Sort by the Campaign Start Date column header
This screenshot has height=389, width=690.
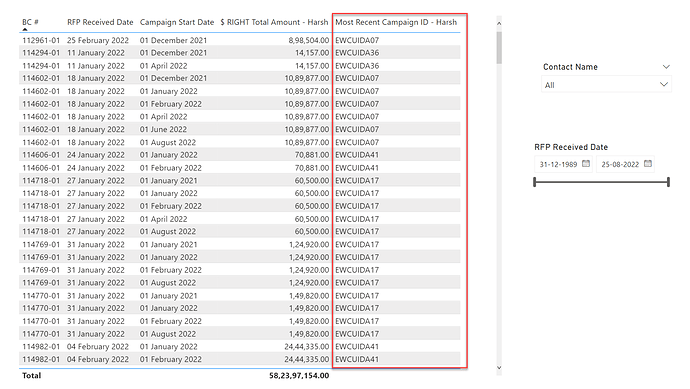pyautogui.click(x=177, y=22)
